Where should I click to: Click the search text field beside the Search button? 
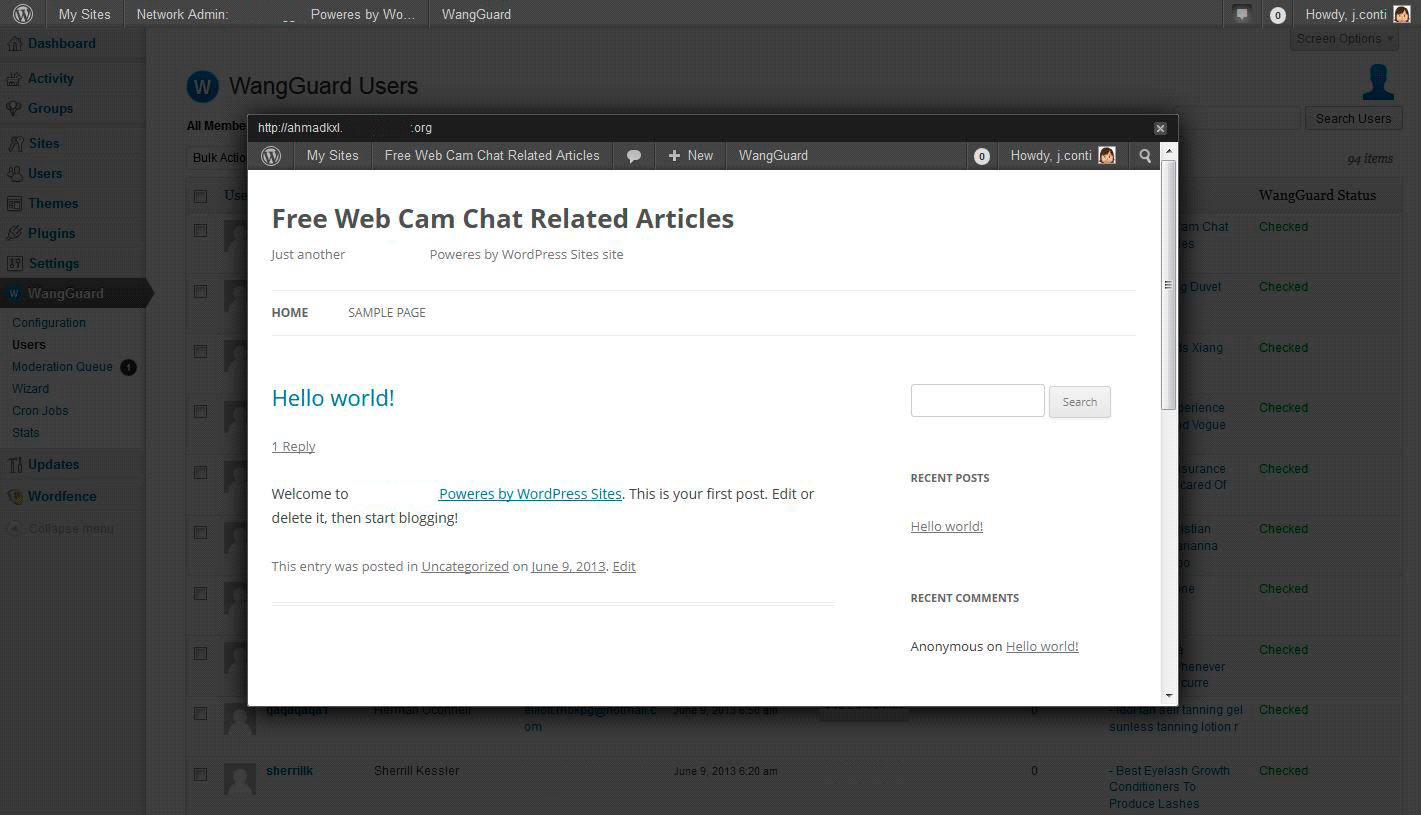tap(977, 401)
